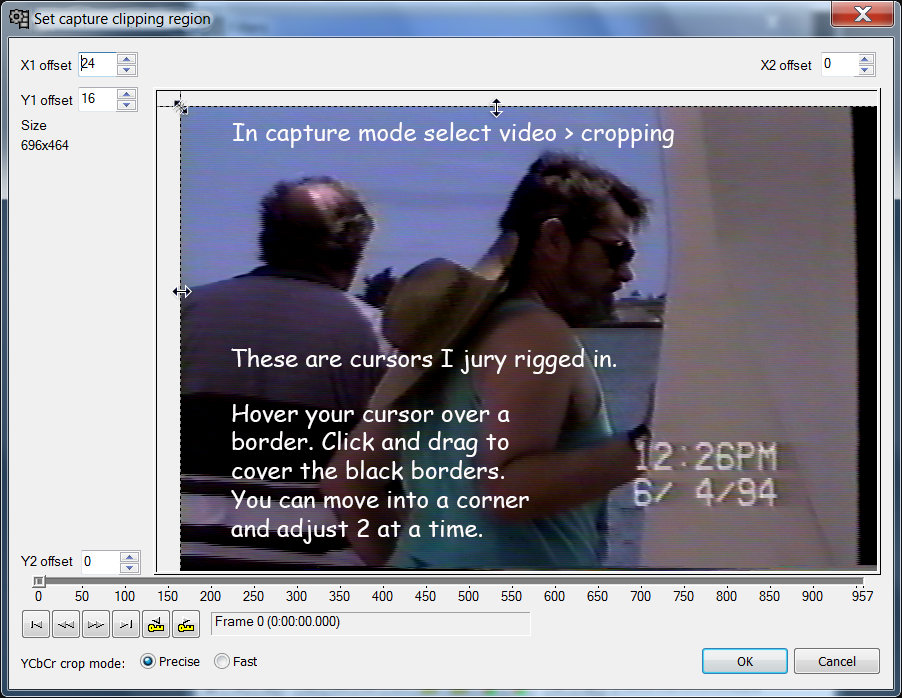Click the frame position slider thumb
Image resolution: width=902 pixels, height=698 pixels.
[39, 581]
